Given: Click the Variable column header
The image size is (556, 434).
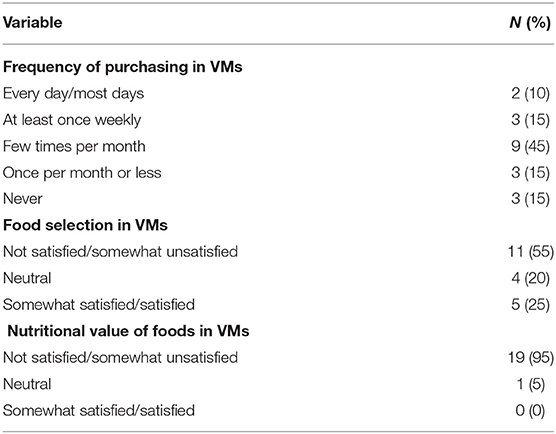Looking at the screenshot, I should click(x=33, y=23).
